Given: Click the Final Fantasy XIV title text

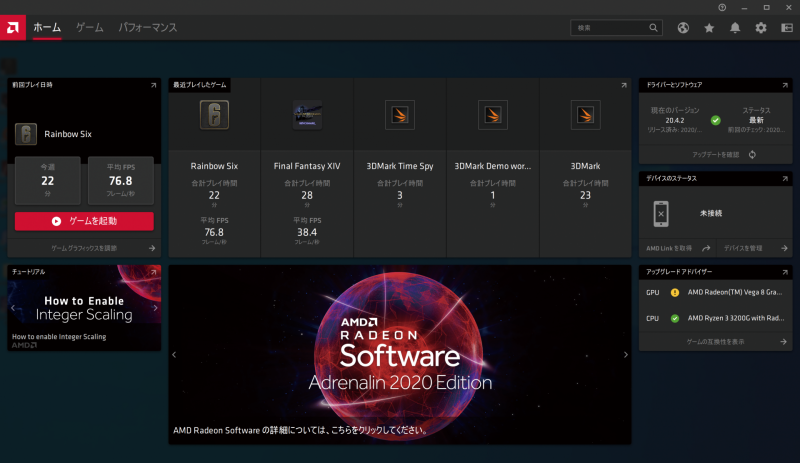Looking at the screenshot, I should [307, 166].
